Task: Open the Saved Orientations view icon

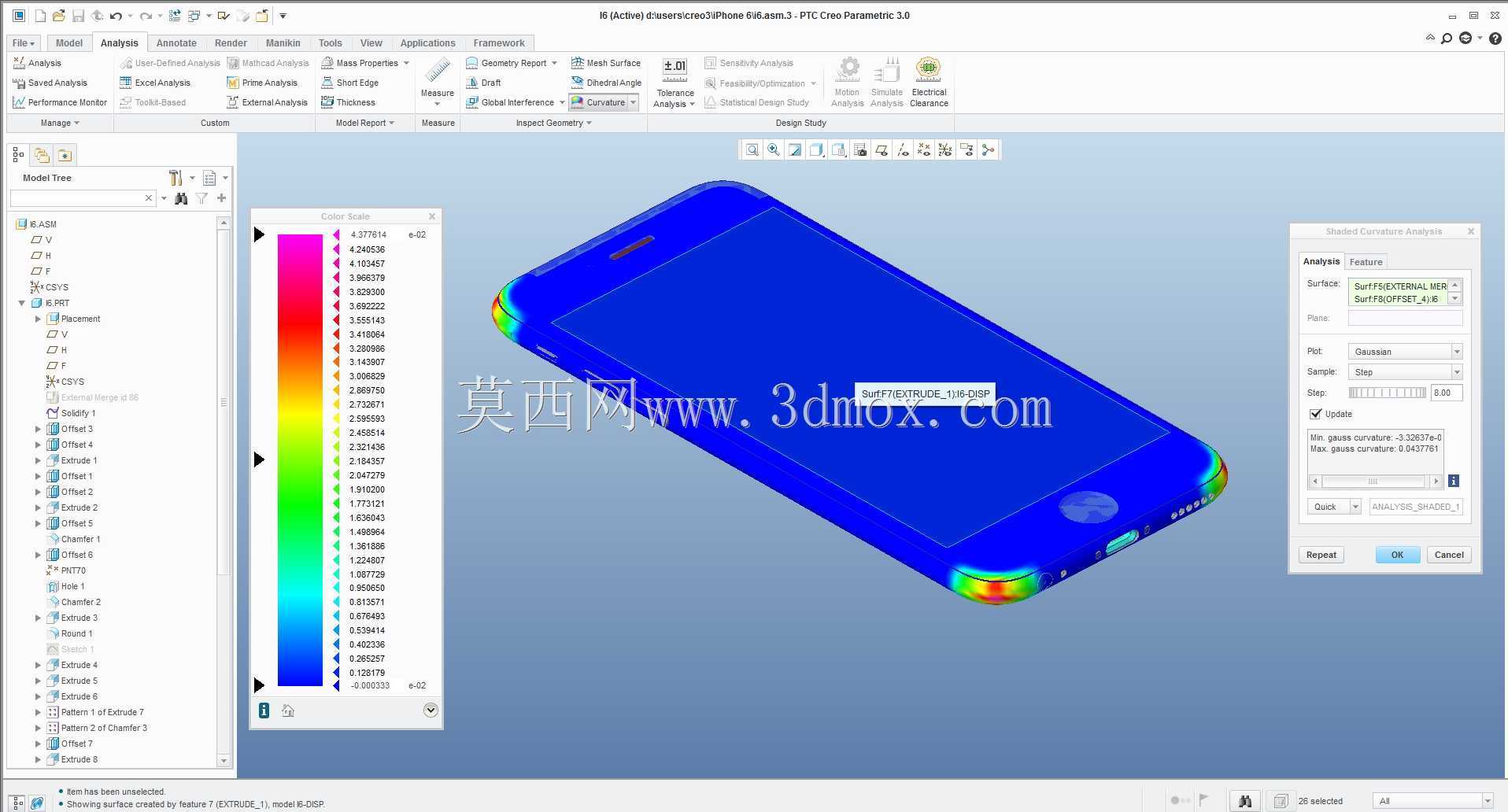Action: tap(838, 149)
